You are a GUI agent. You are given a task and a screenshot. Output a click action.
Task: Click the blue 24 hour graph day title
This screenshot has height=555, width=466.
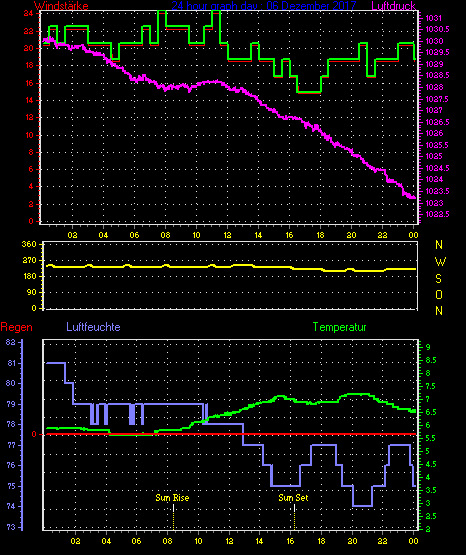coord(264,6)
